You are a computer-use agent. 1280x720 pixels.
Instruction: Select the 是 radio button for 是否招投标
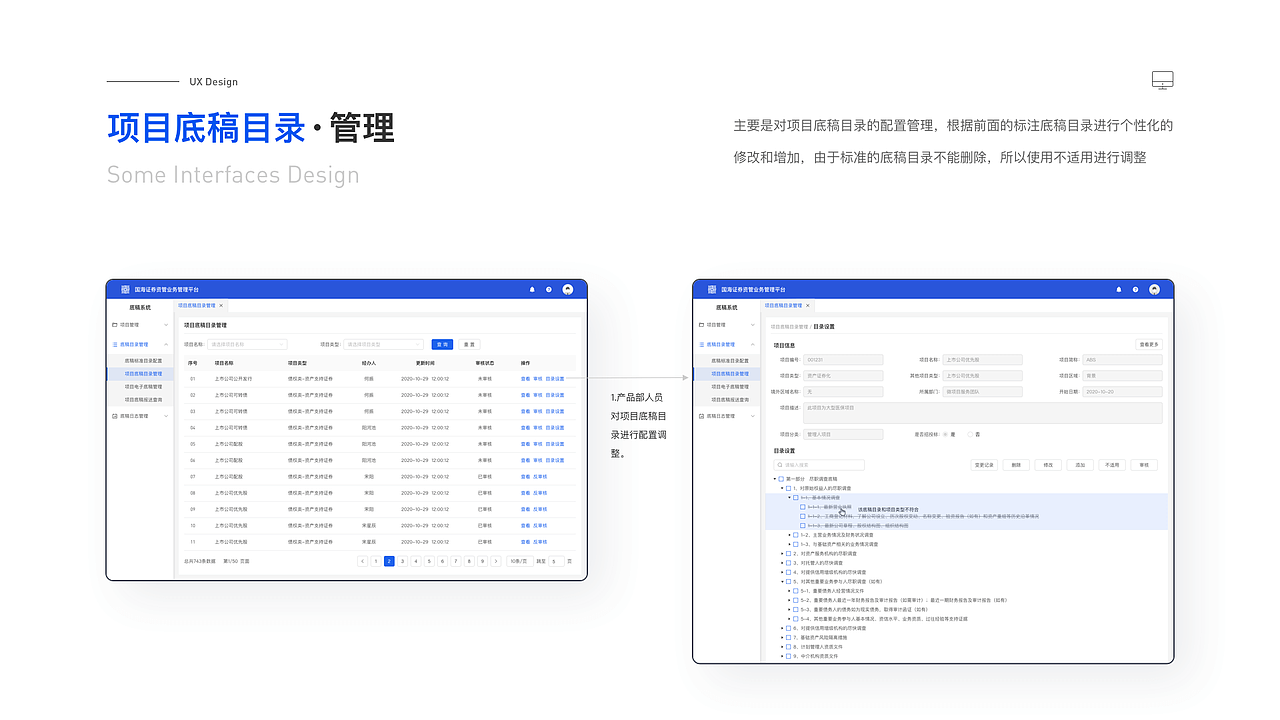click(x=945, y=434)
